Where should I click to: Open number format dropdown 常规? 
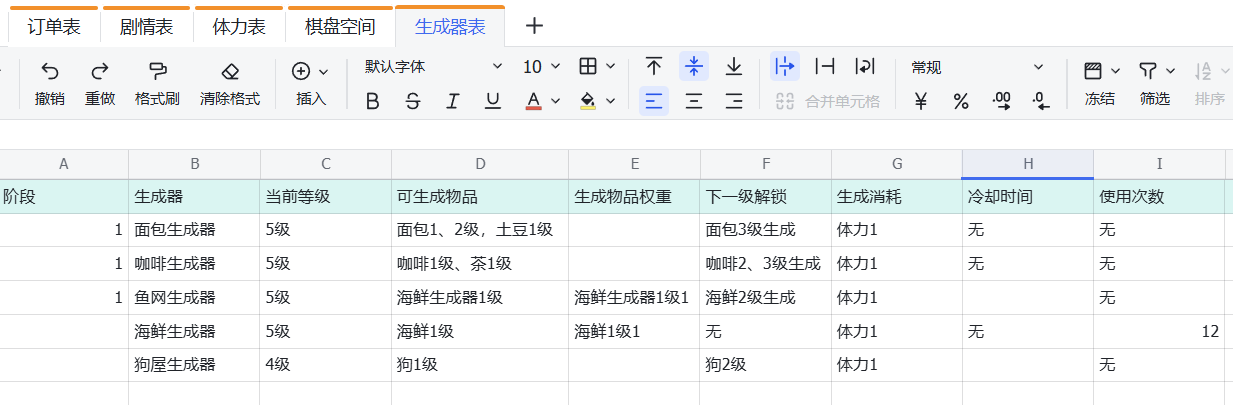tap(977, 67)
